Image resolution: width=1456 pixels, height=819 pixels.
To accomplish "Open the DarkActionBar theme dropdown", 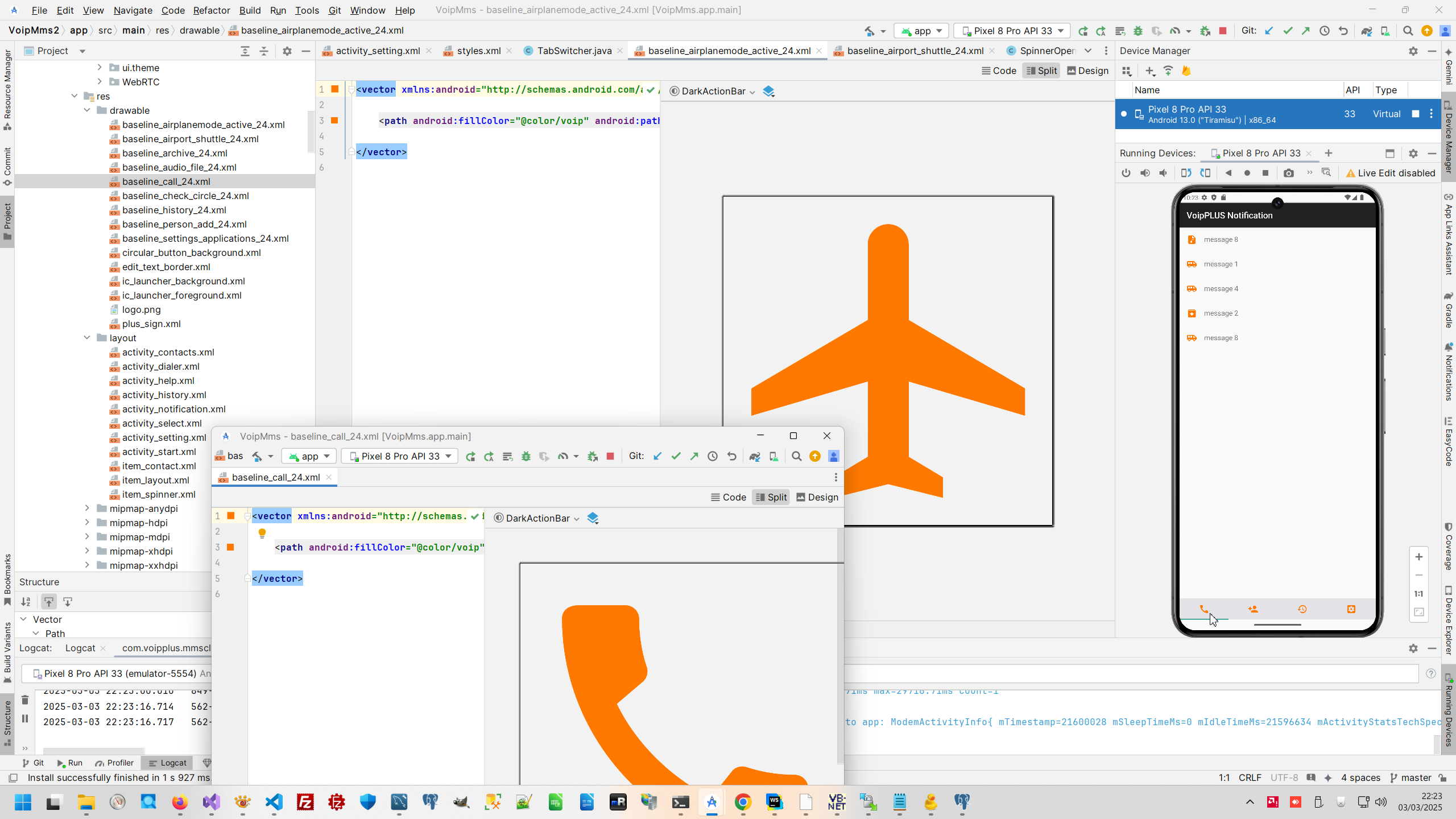I will point(713,91).
